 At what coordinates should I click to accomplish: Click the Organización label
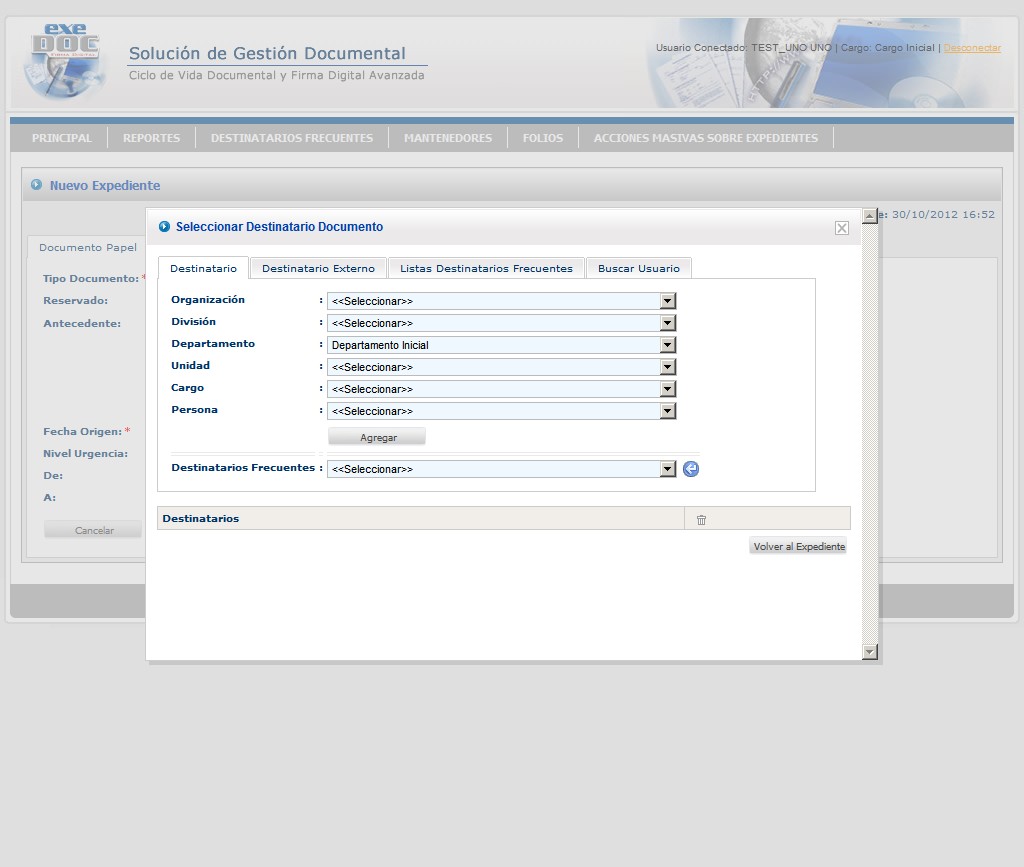208,300
